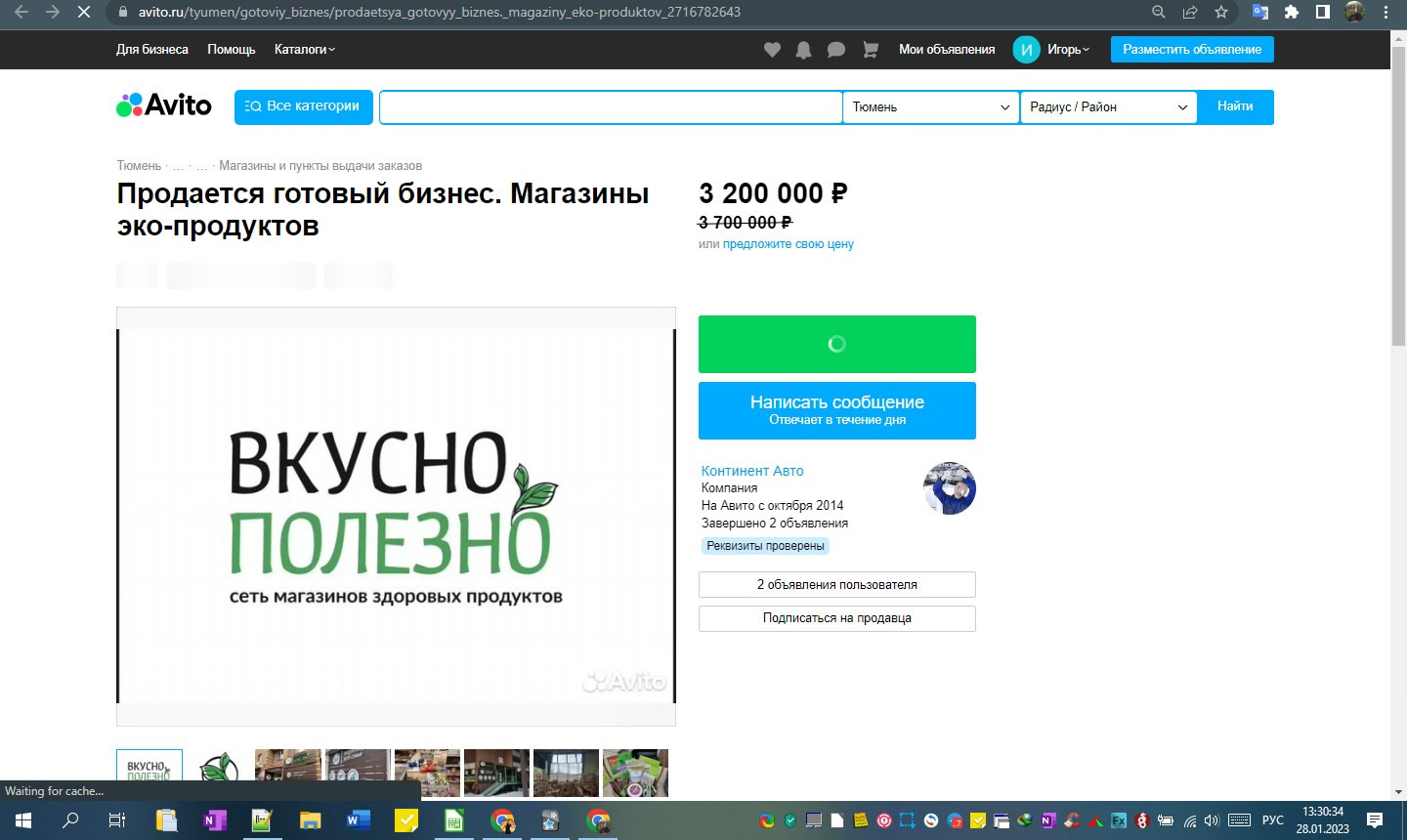The width and height of the screenshot is (1407, 840).
Task: Open the Помощь menu item
Action: (232, 50)
